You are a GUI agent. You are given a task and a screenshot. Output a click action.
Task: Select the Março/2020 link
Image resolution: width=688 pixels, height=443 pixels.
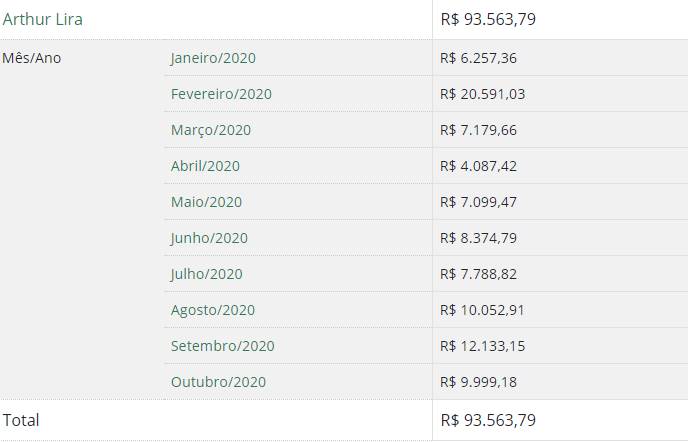pos(210,130)
